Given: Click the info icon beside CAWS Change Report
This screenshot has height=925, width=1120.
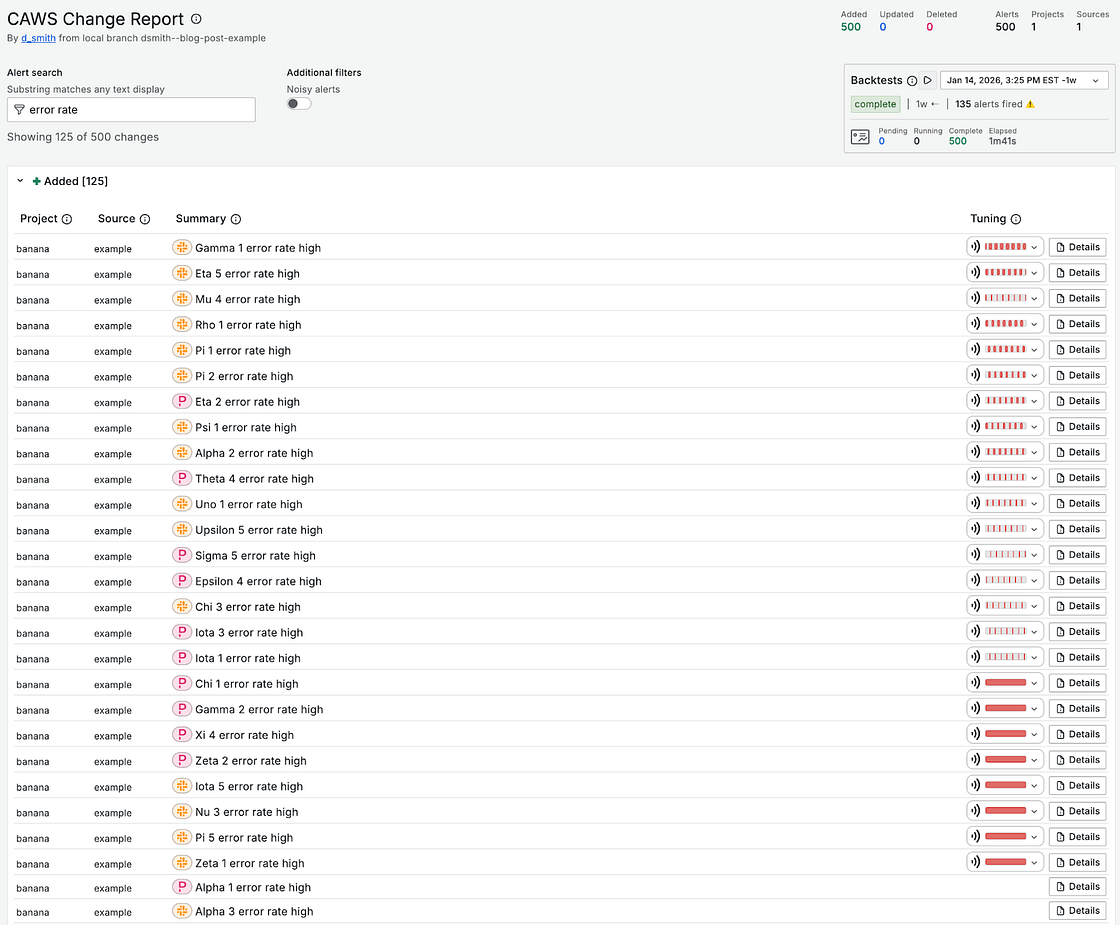Looking at the screenshot, I should point(196,19).
